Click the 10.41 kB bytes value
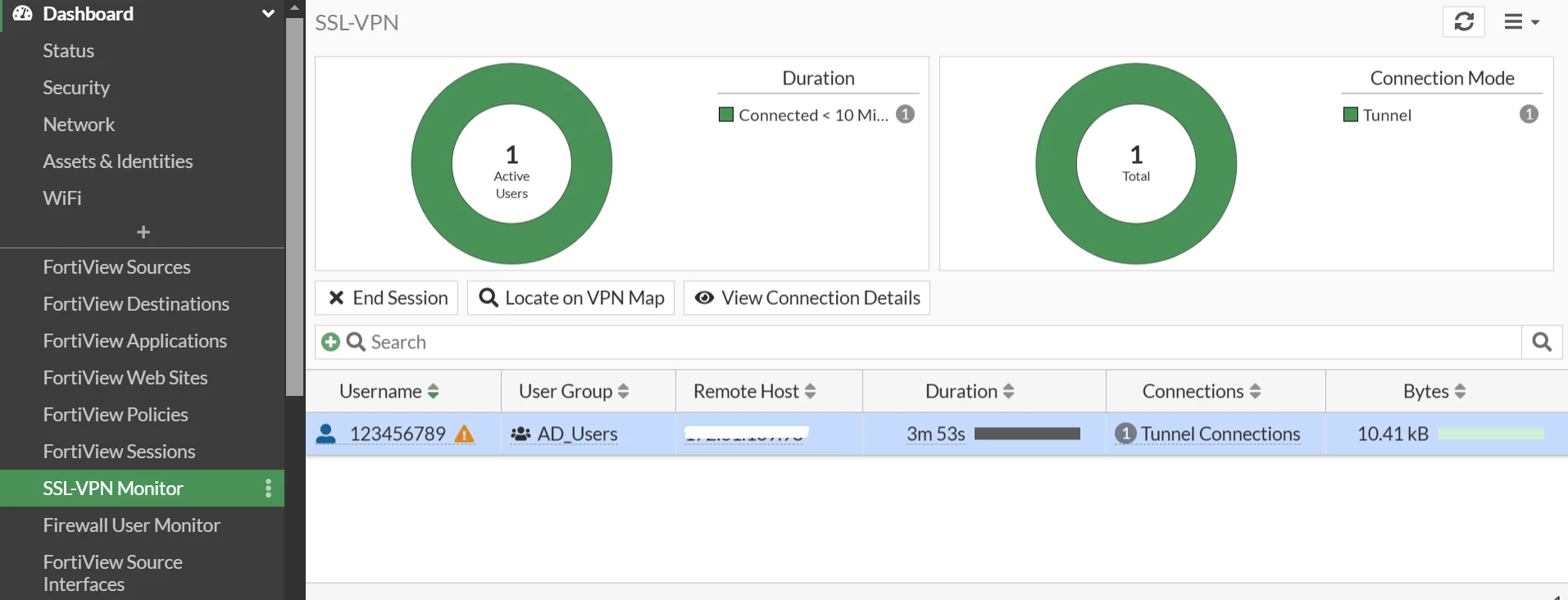1568x600 pixels. 1393,434
